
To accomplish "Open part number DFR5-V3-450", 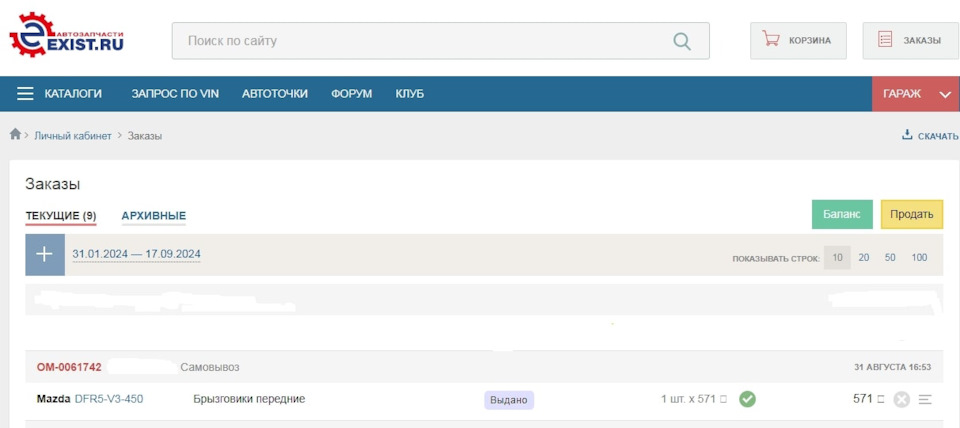I will [x=109, y=399].
